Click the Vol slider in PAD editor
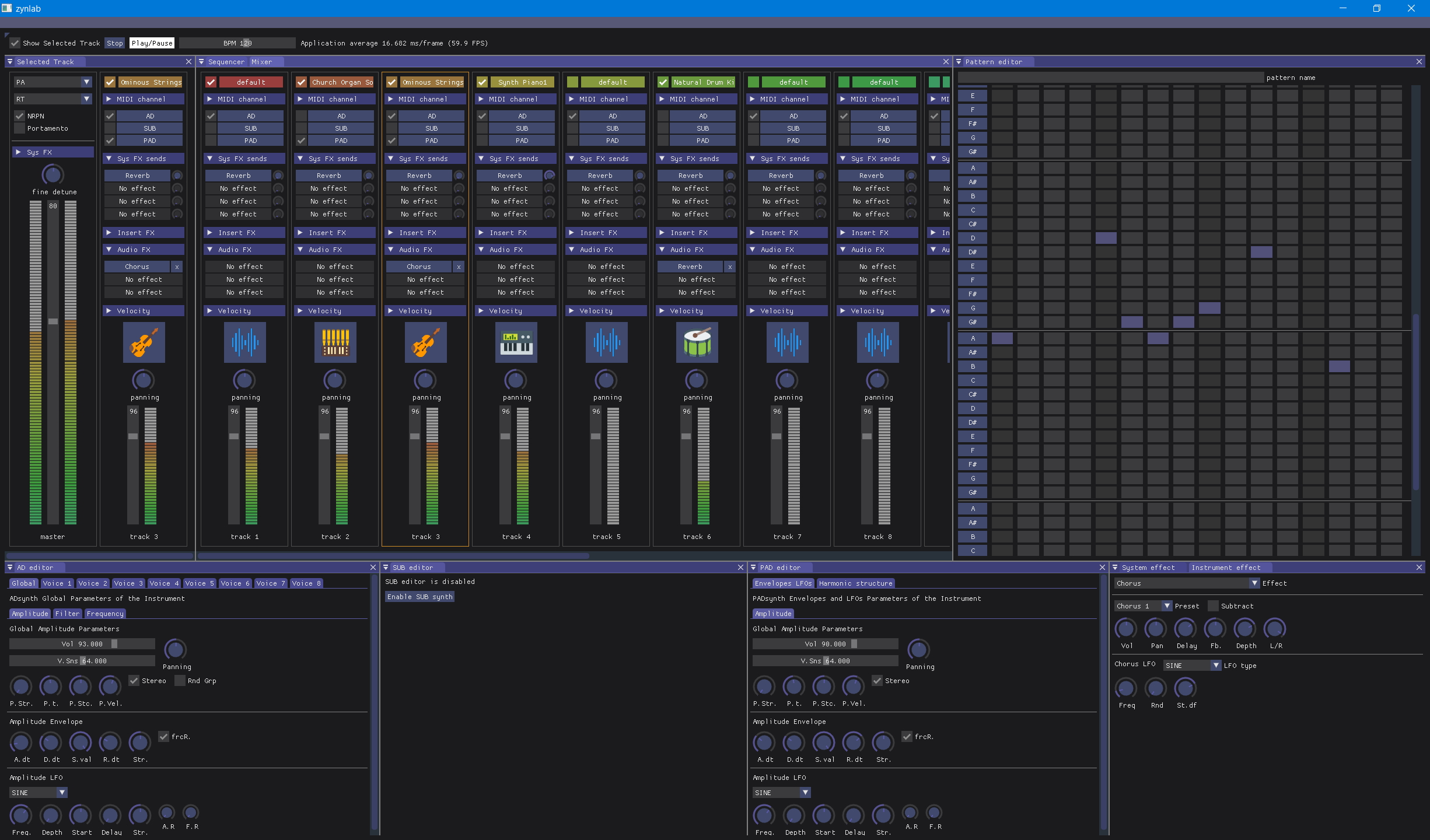The height and width of the screenshot is (840, 1430). click(x=825, y=644)
